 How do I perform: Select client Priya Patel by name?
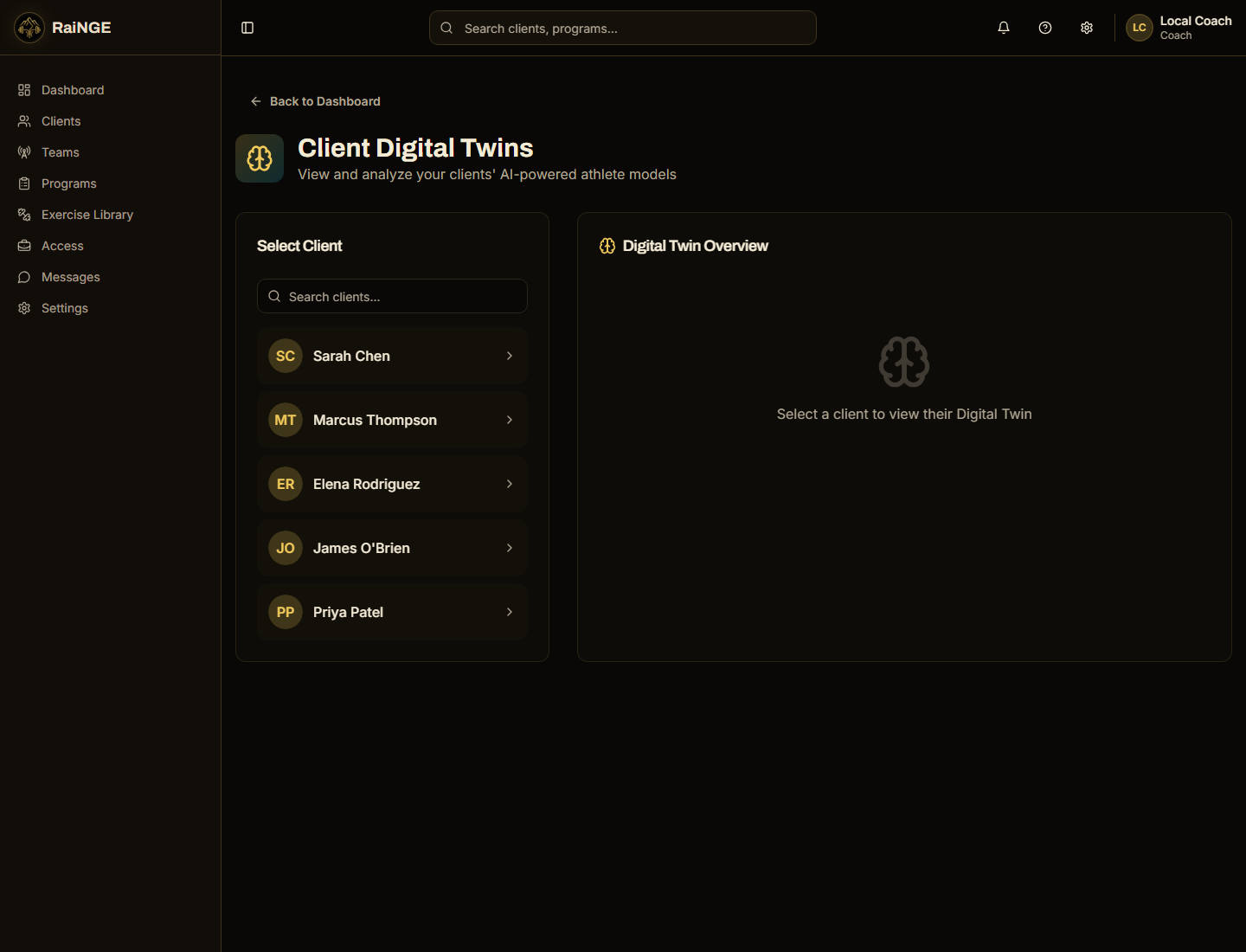coord(348,612)
